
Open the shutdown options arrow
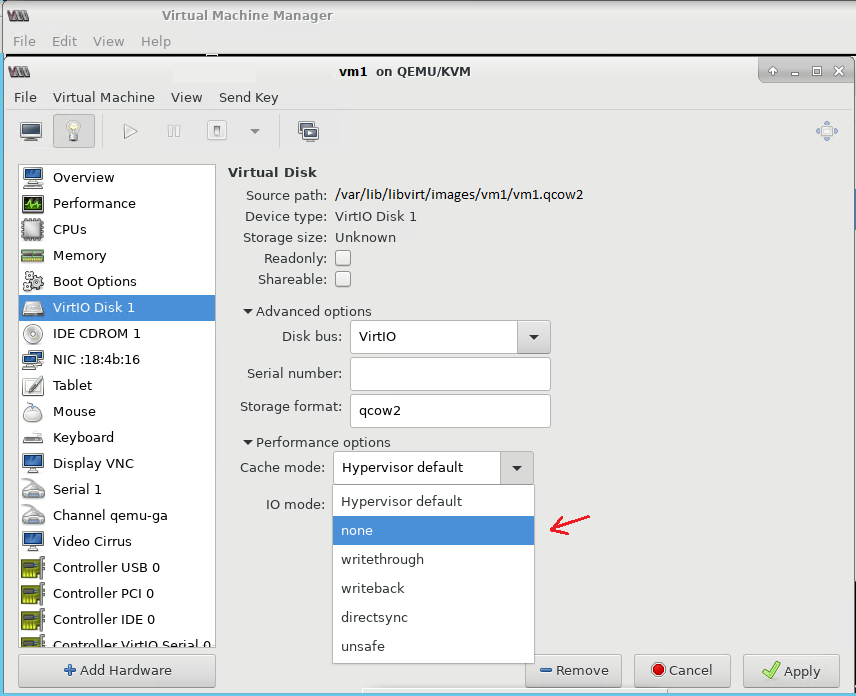(253, 130)
